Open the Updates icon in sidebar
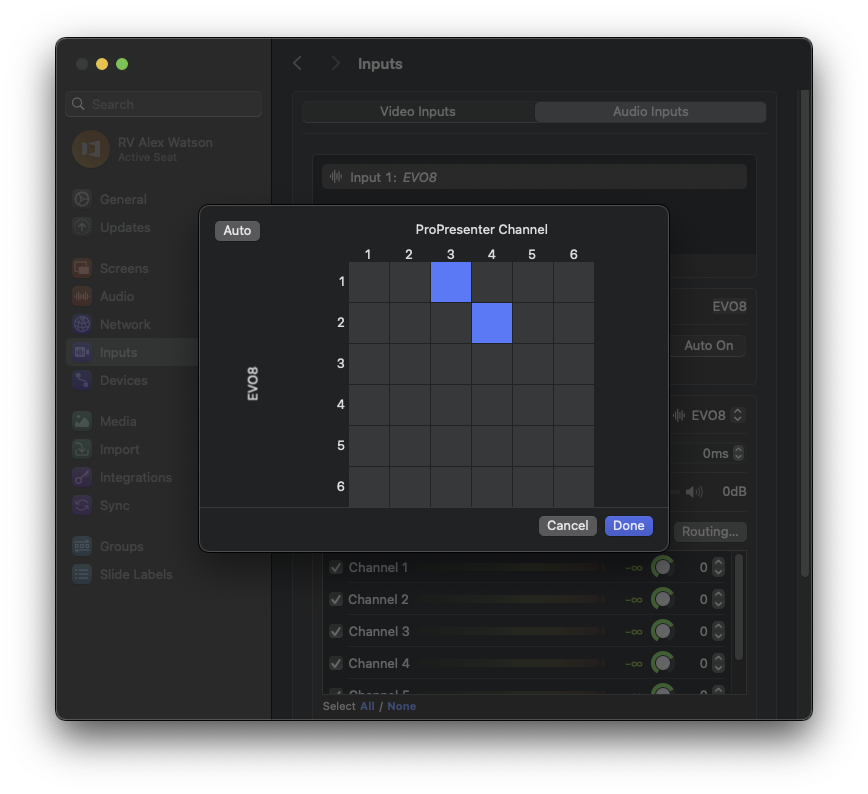The image size is (868, 794). [82, 227]
